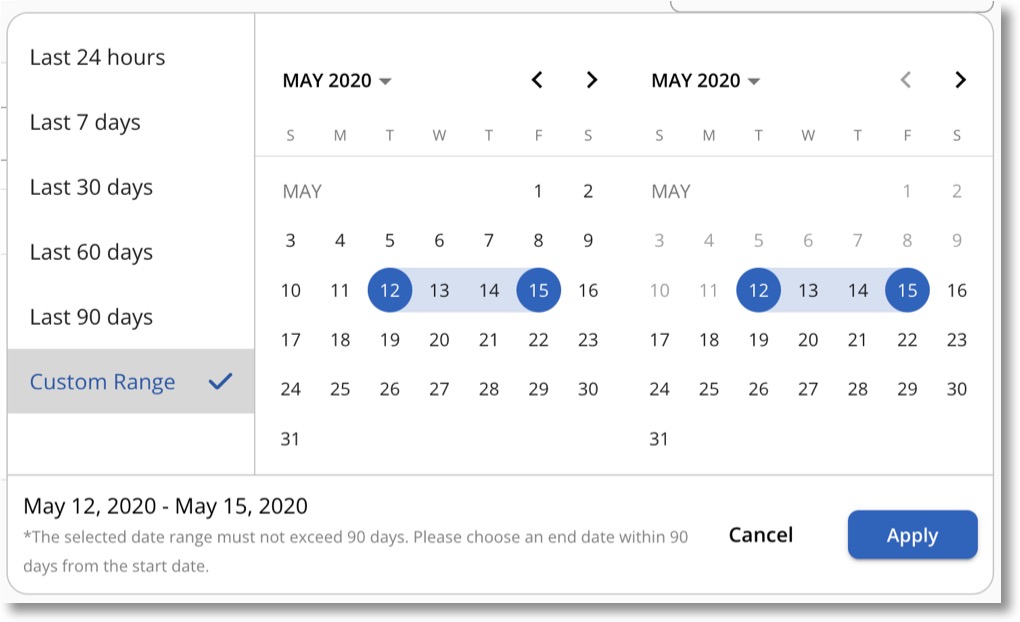Click the Apply button
The image size is (1020, 622).
(912, 535)
